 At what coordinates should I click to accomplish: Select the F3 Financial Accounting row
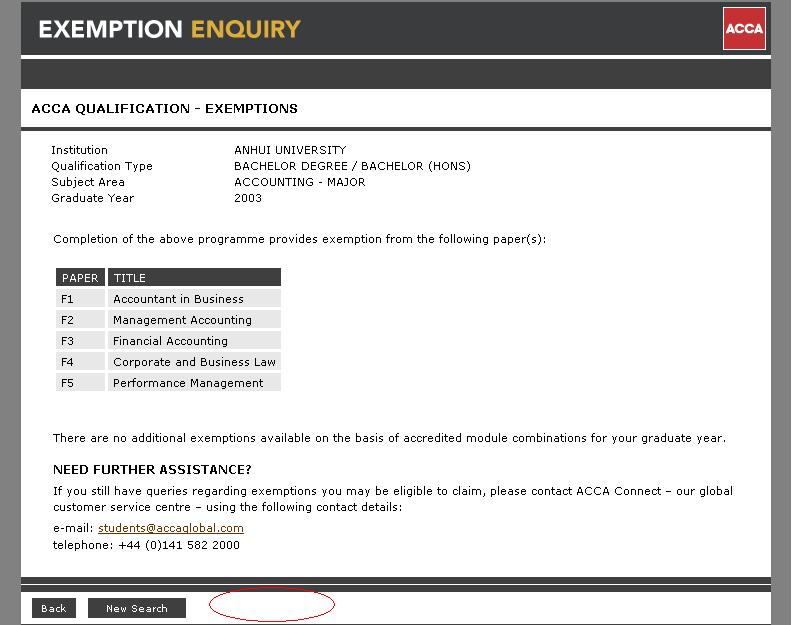click(x=168, y=340)
